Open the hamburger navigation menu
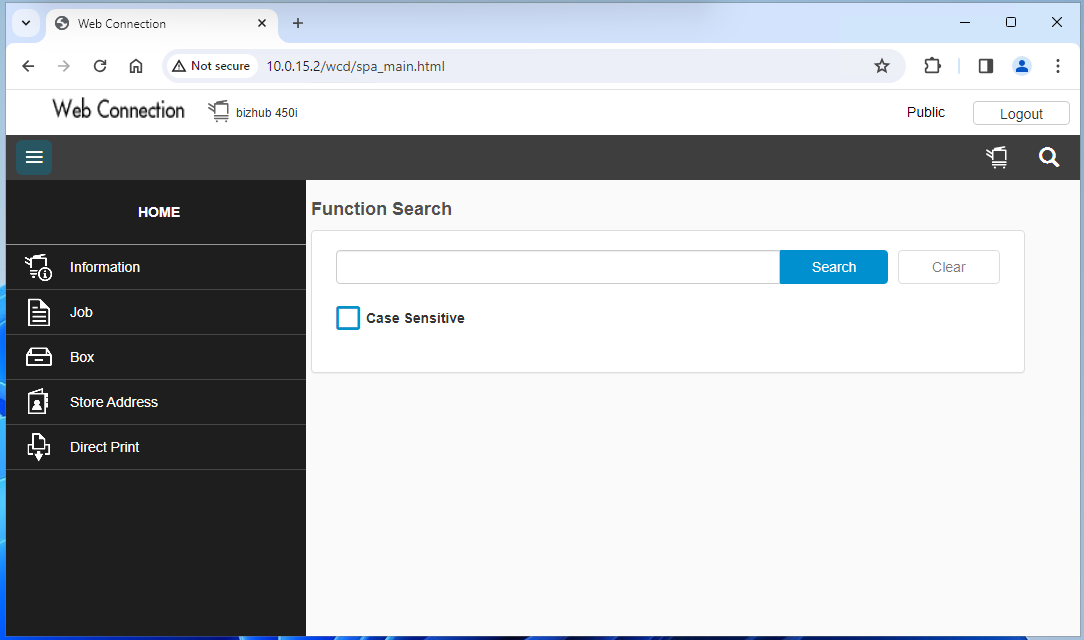This screenshot has height=640, width=1084. click(x=33, y=157)
